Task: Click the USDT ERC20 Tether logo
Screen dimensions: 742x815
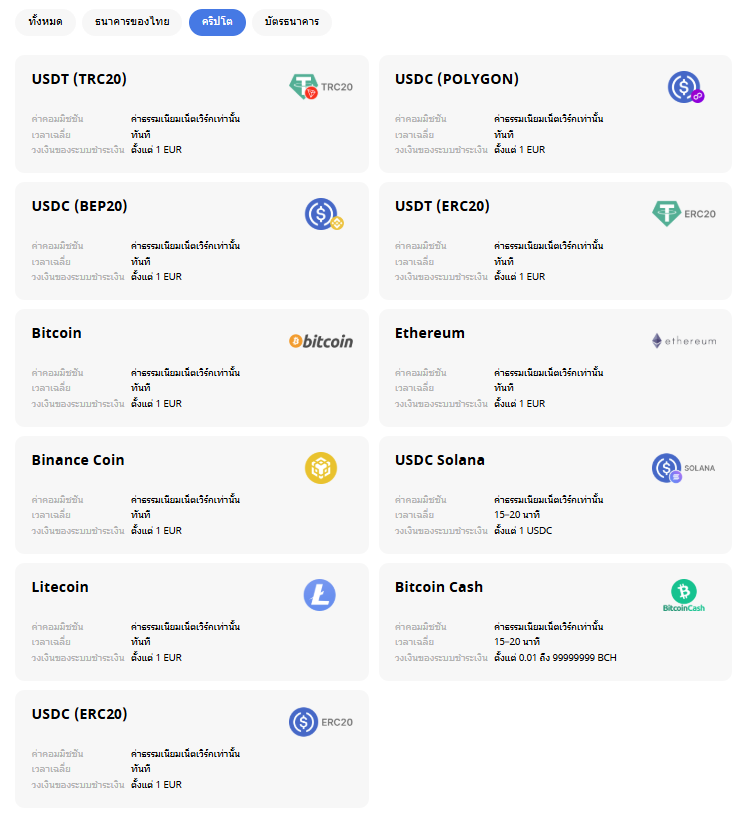Action: (684, 213)
